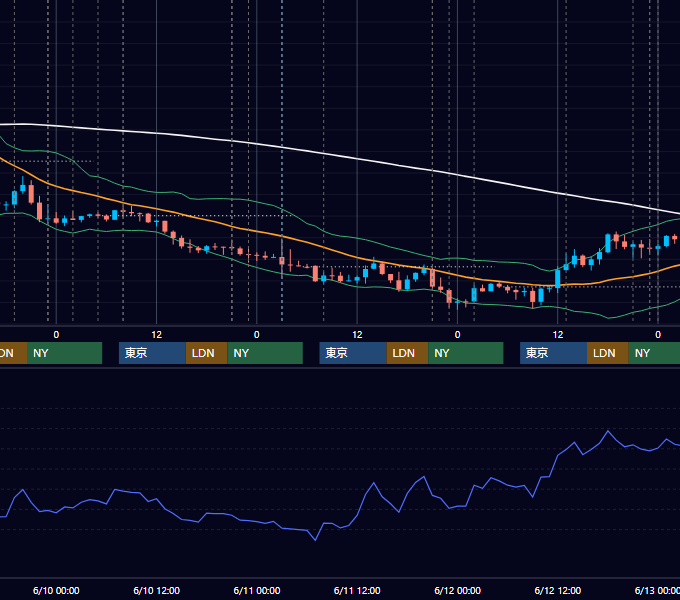Select the NY session block spanning 6/11 00:00
Image resolution: width=680 pixels, height=600 pixels.
[265, 353]
